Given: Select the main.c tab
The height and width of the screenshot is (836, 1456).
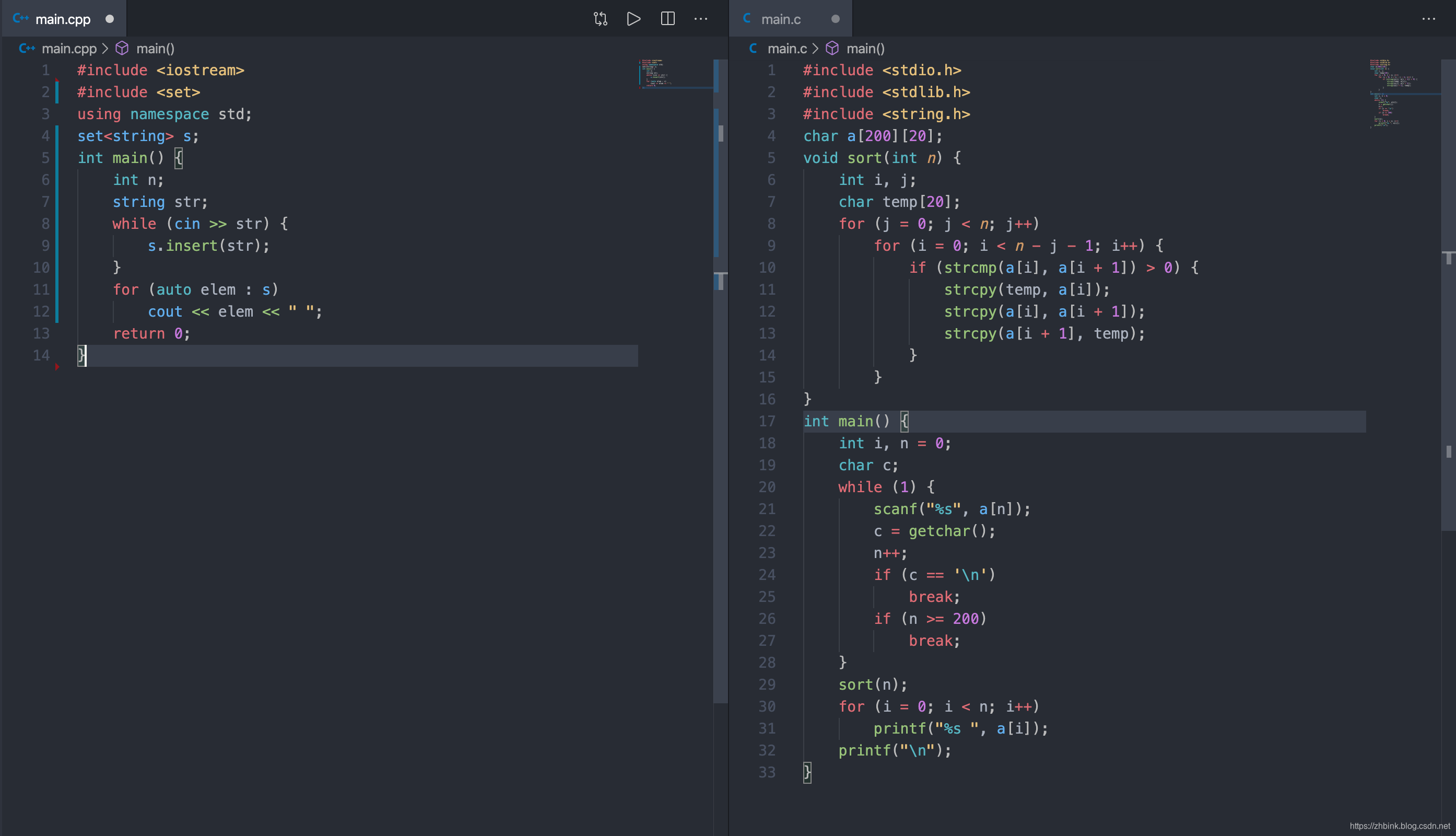Looking at the screenshot, I should (x=790, y=19).
